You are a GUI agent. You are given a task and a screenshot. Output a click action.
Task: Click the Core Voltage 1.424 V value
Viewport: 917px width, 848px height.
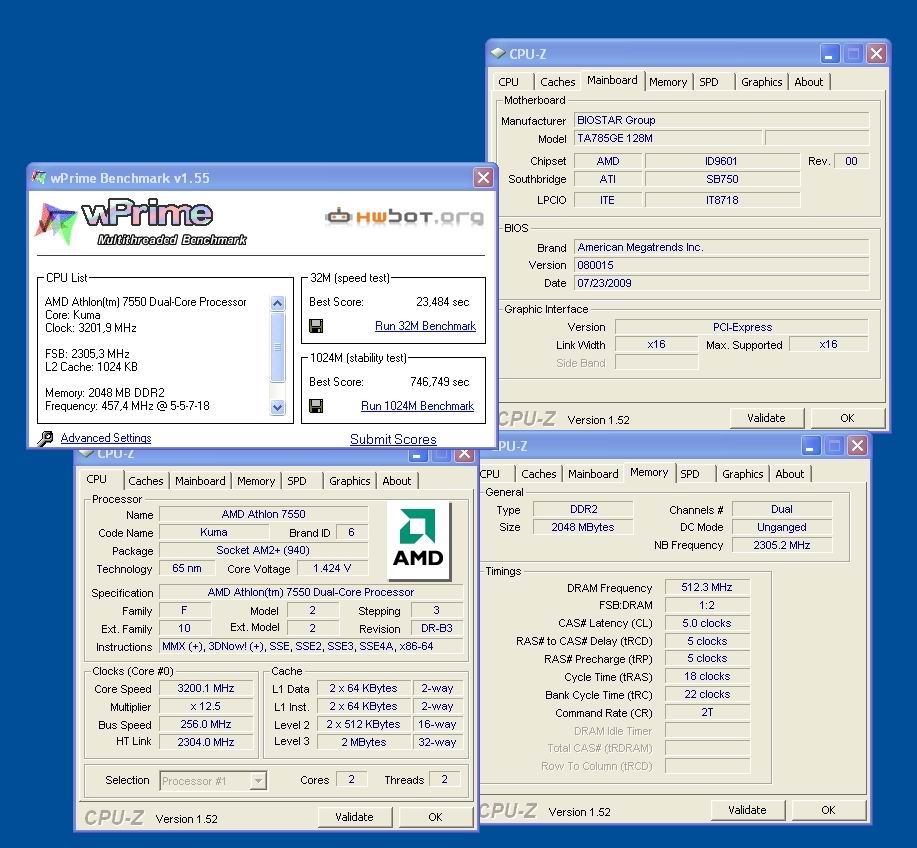coord(332,568)
